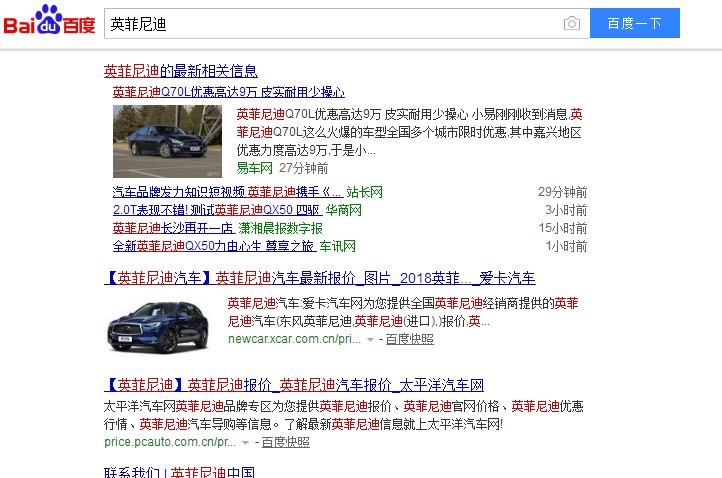This screenshot has height=478, width=722.
Task: Click the 15小时前 timestamp
Action: [563, 228]
